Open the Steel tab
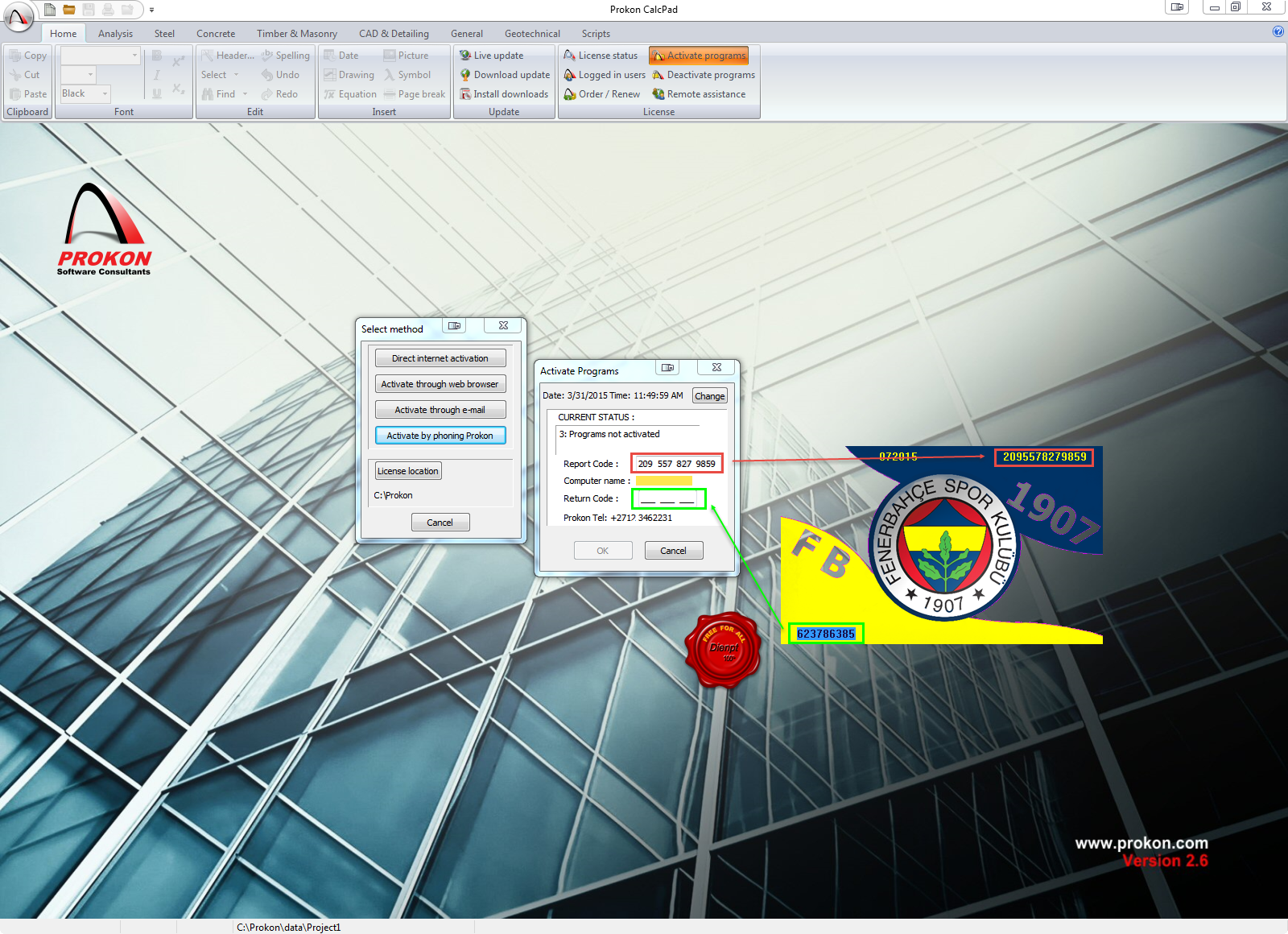This screenshot has width=1288, height=934. 164,34
